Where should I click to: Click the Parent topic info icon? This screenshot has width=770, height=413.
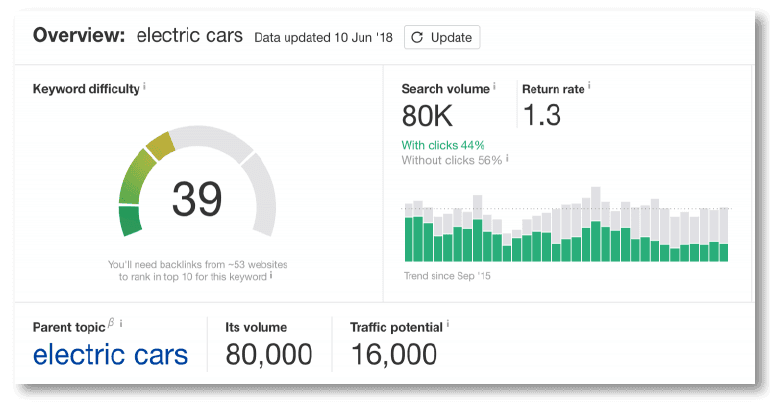click(x=121, y=324)
